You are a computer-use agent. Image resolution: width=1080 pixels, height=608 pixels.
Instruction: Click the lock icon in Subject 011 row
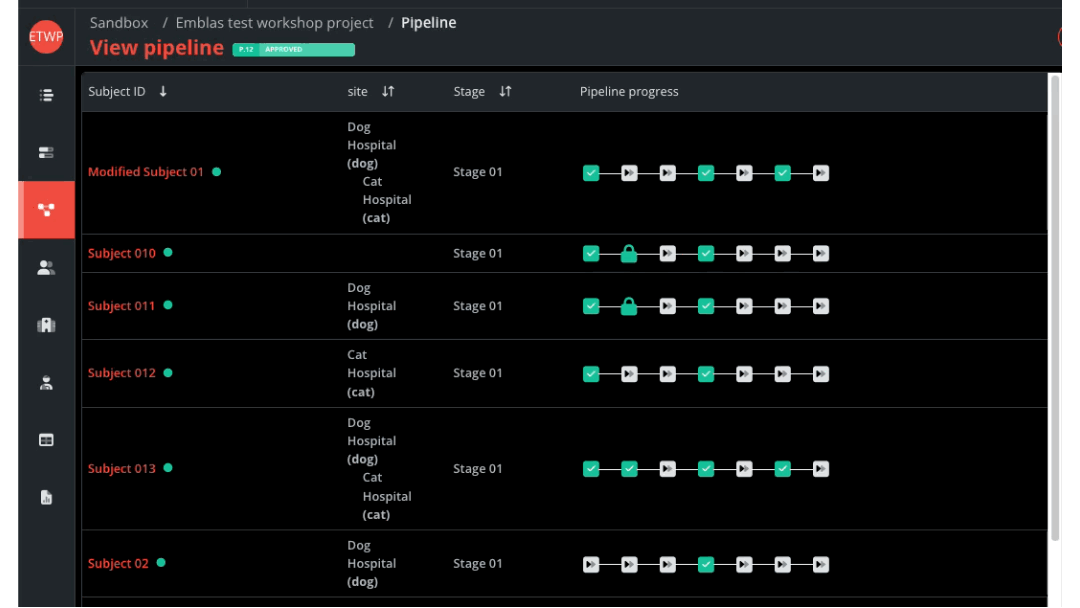point(629,306)
